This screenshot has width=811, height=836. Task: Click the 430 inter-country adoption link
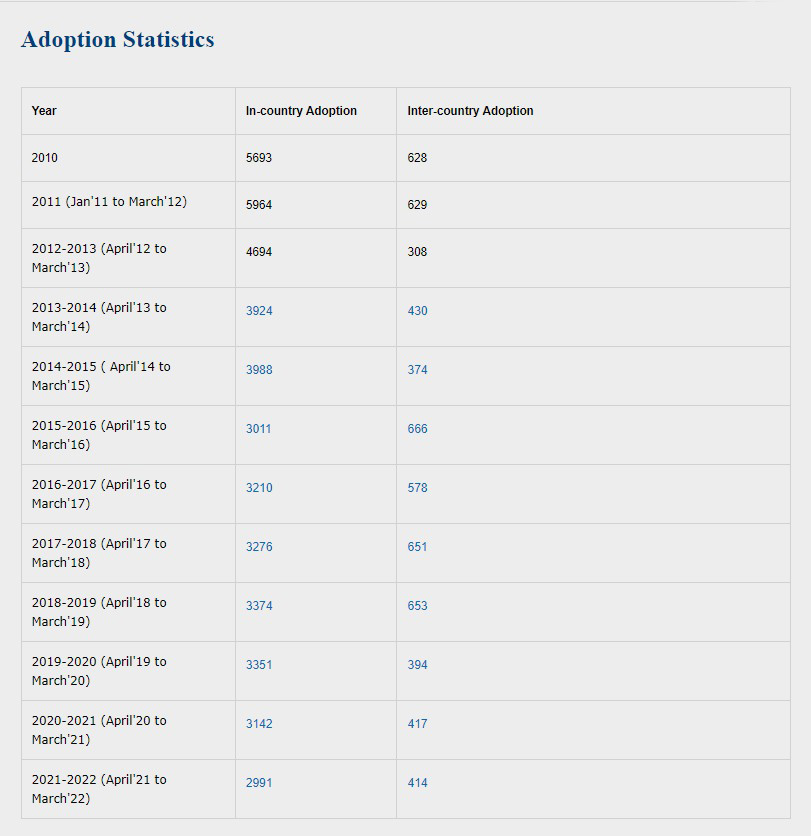point(417,311)
